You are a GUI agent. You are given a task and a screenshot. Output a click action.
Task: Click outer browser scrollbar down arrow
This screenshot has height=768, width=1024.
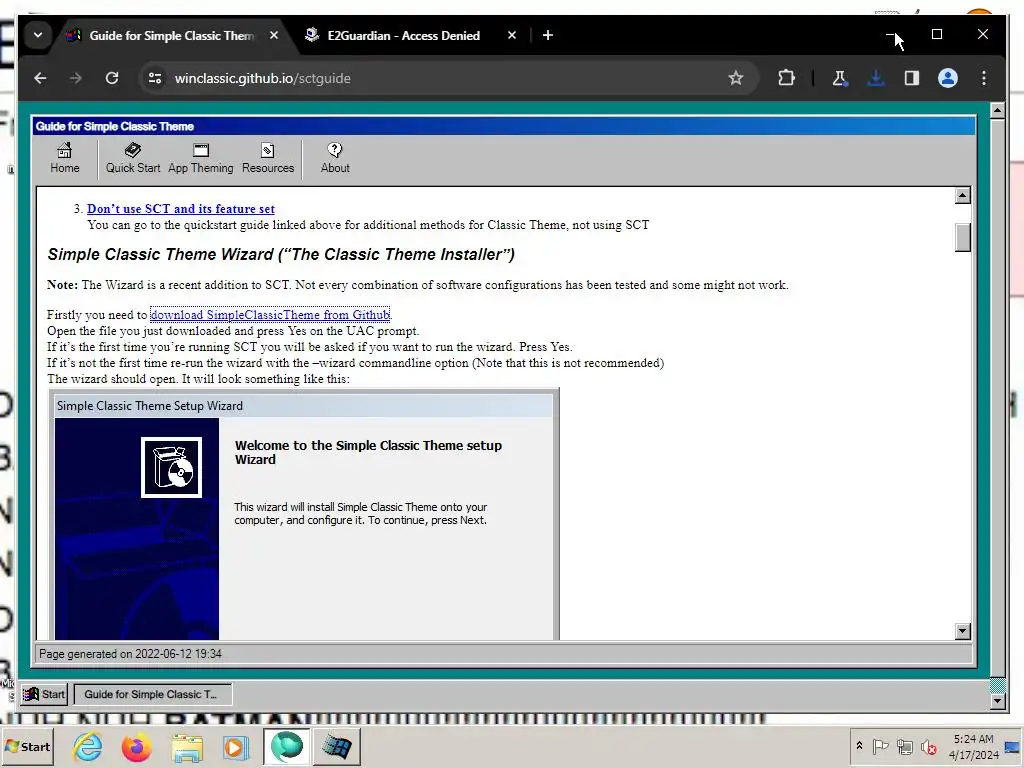point(997,701)
